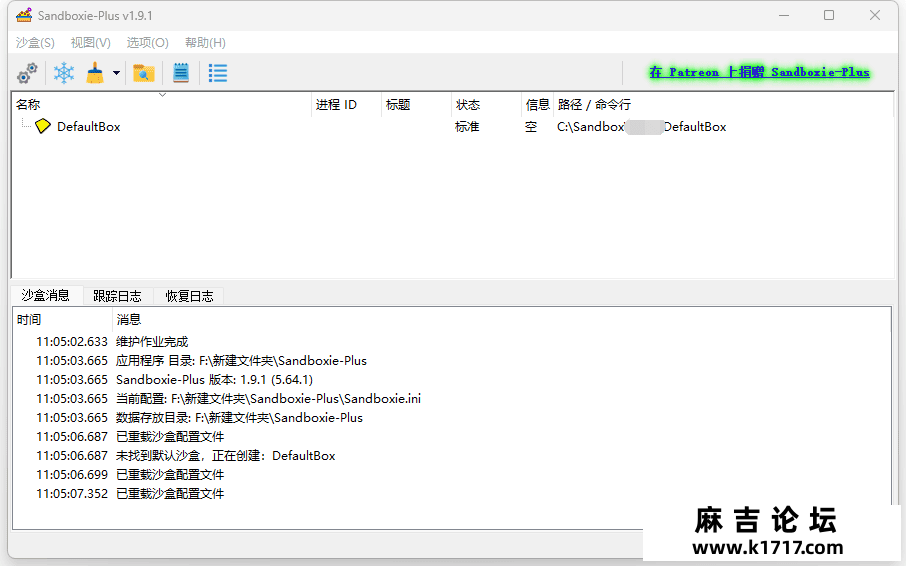Select log line 数据存放目录
The width and height of the screenshot is (906, 566).
[x=239, y=418]
